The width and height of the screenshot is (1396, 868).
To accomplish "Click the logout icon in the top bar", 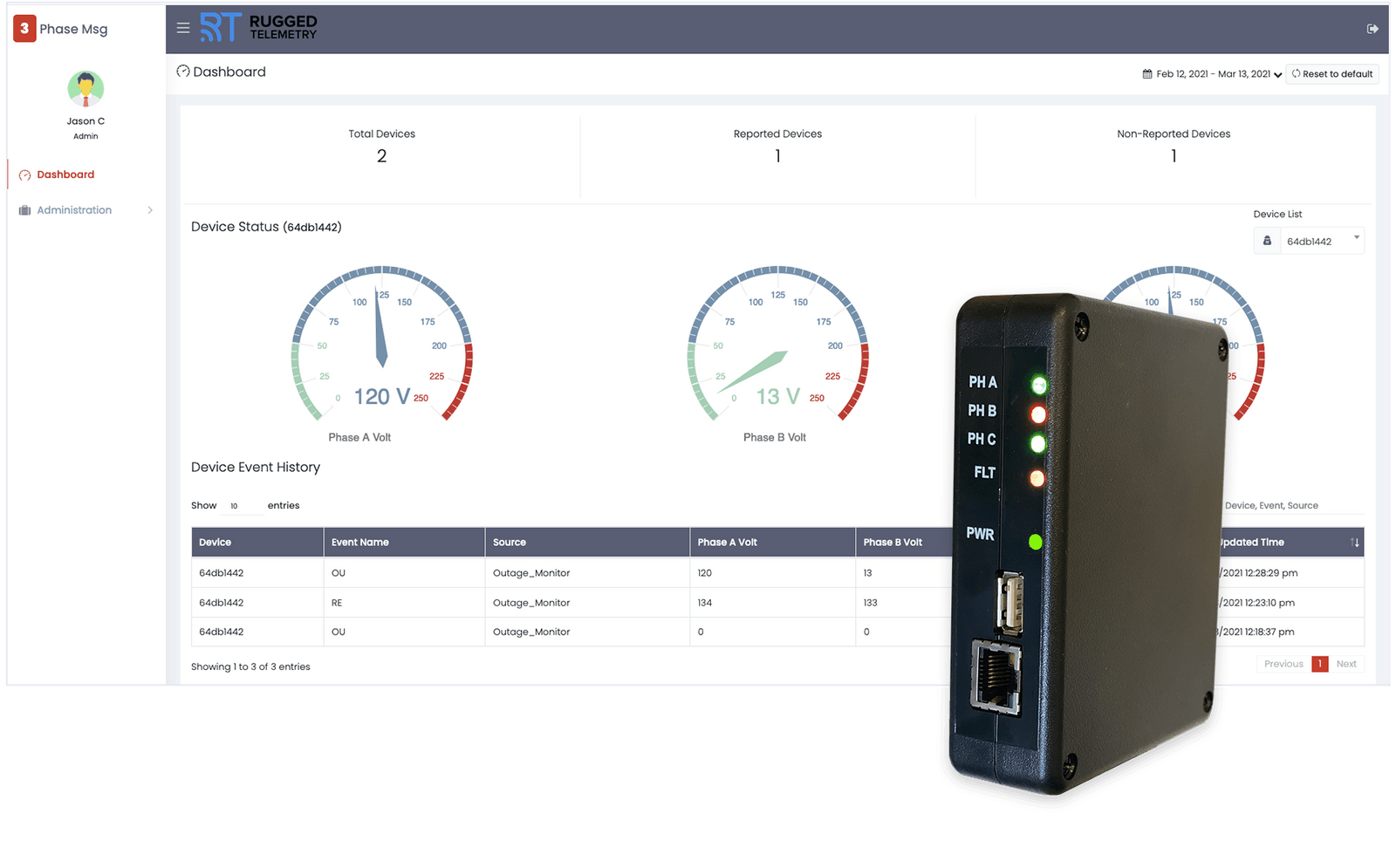I will pos(1372,28).
